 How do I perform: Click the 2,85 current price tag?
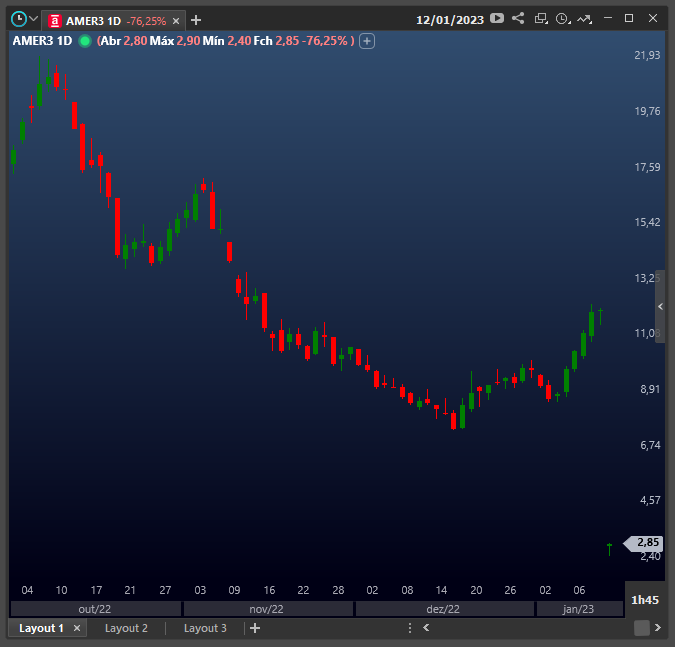(x=644, y=543)
